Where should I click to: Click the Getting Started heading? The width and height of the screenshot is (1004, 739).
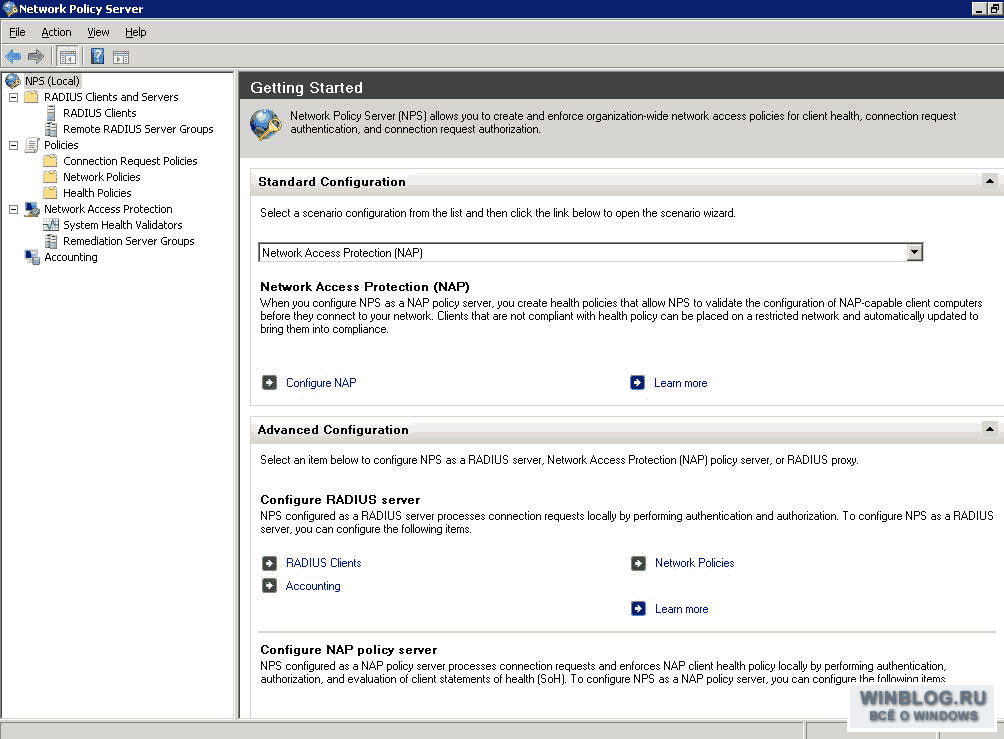(x=307, y=88)
